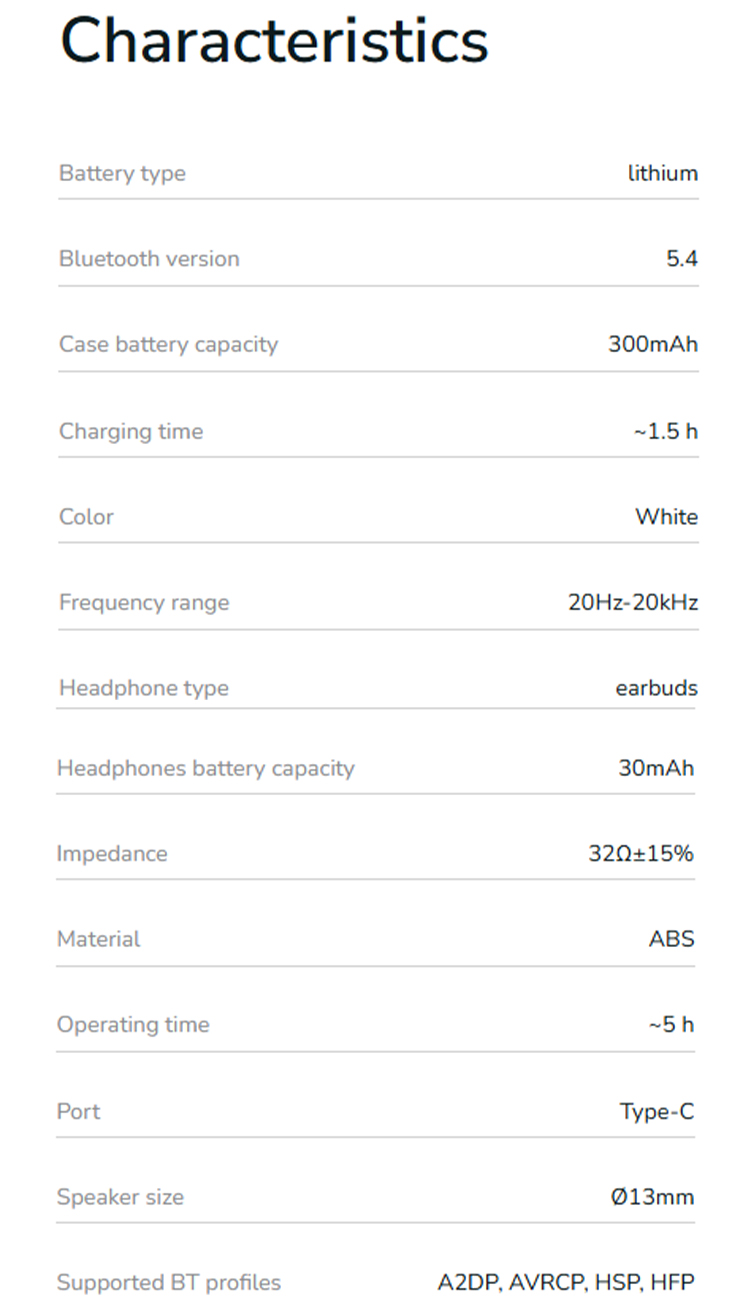Click the 5.4 Bluetooth version value

click(682, 259)
